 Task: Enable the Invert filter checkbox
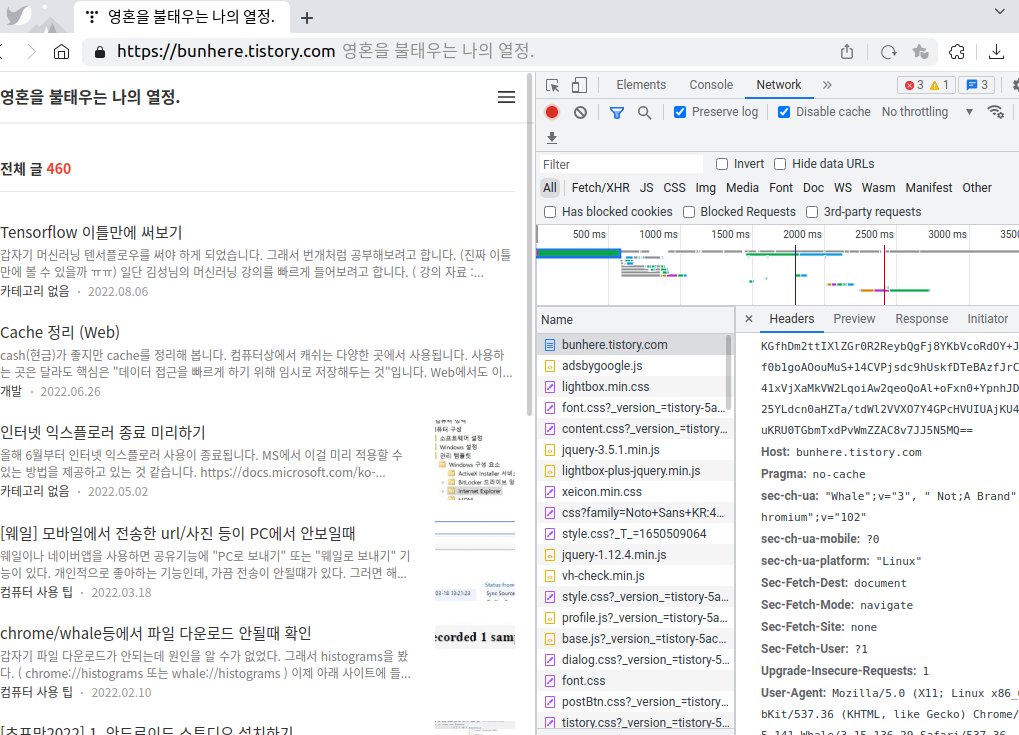click(x=721, y=164)
